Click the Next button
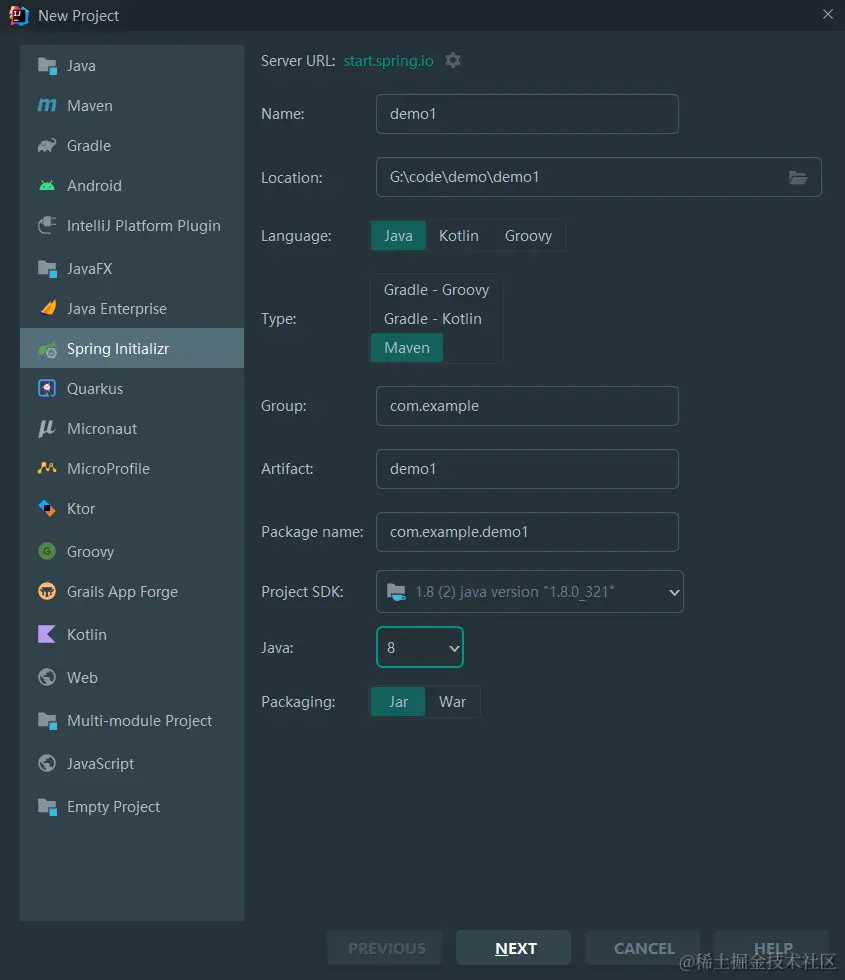Viewport: 845px width, 980px height. point(514,948)
